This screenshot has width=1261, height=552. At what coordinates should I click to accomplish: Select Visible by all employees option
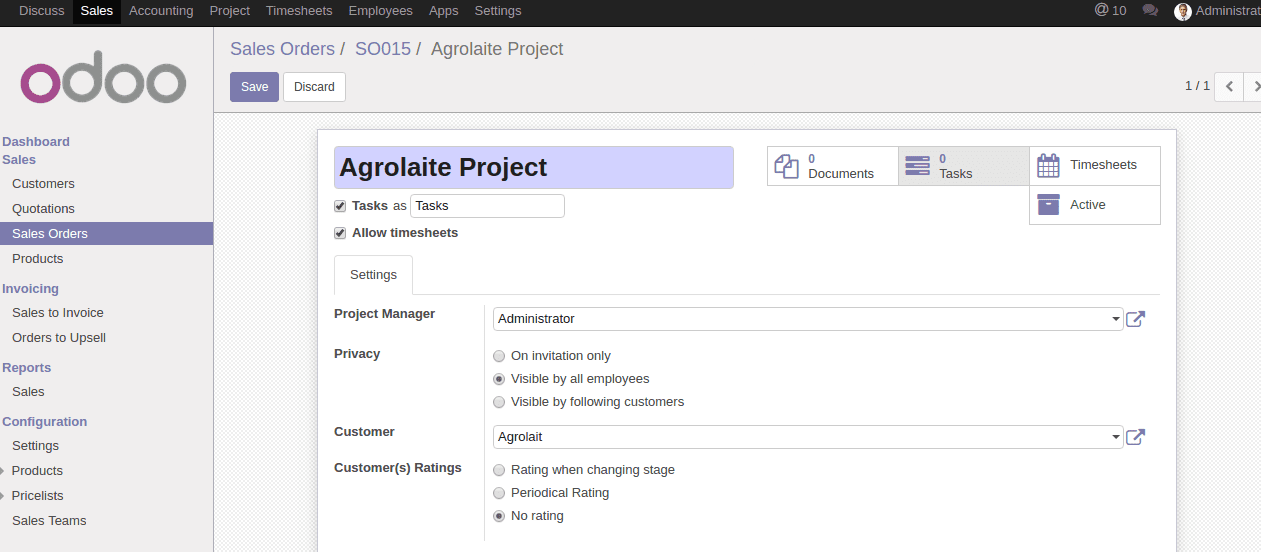click(499, 379)
